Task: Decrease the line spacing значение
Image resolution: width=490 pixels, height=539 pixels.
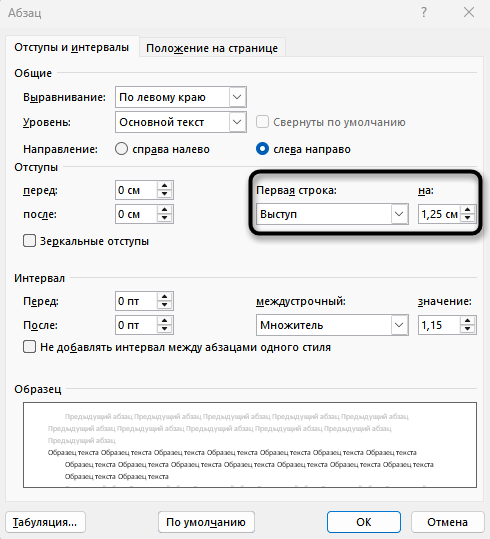Action: pyautogui.click(x=468, y=329)
